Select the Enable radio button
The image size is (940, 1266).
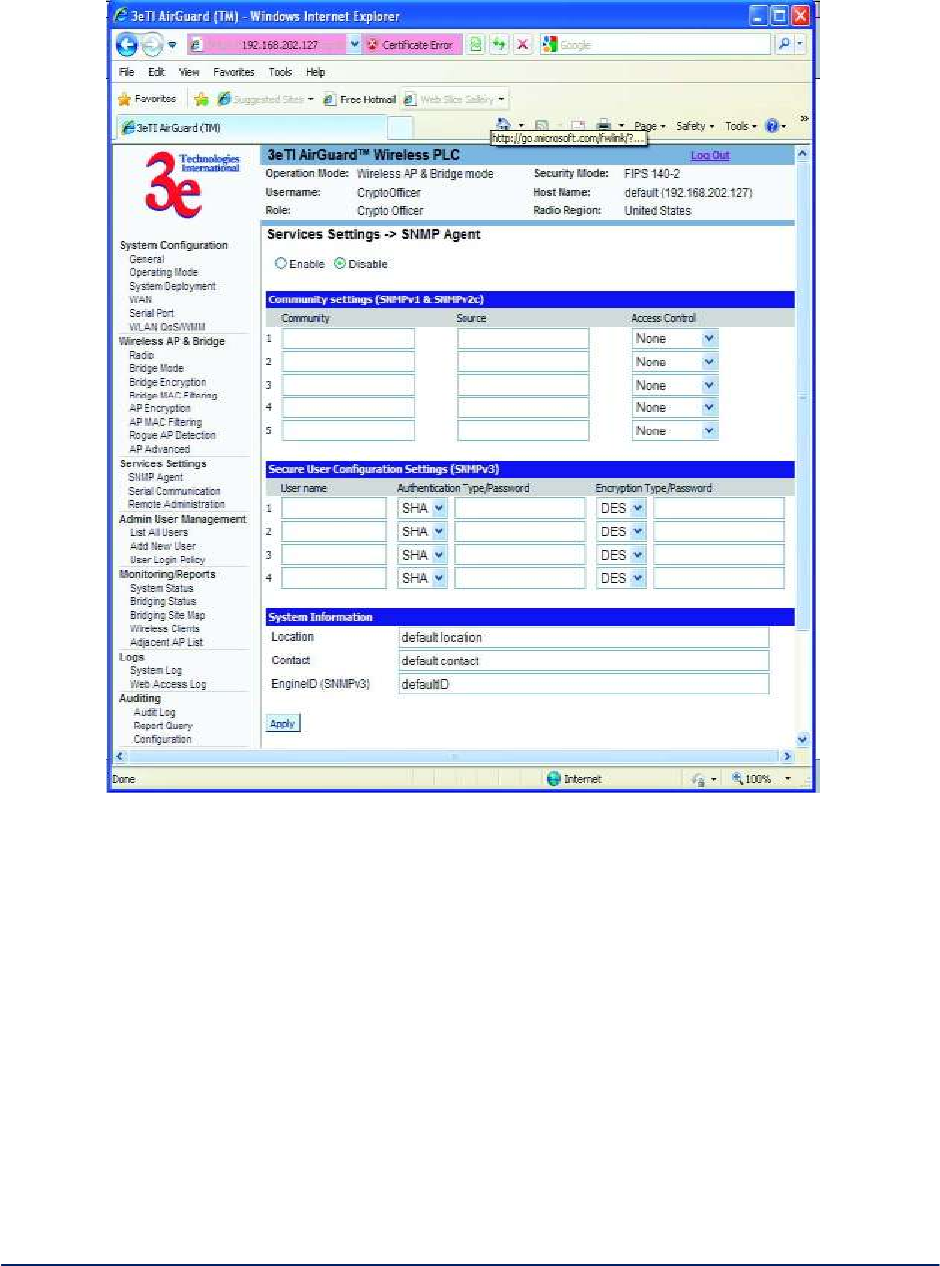(x=281, y=264)
